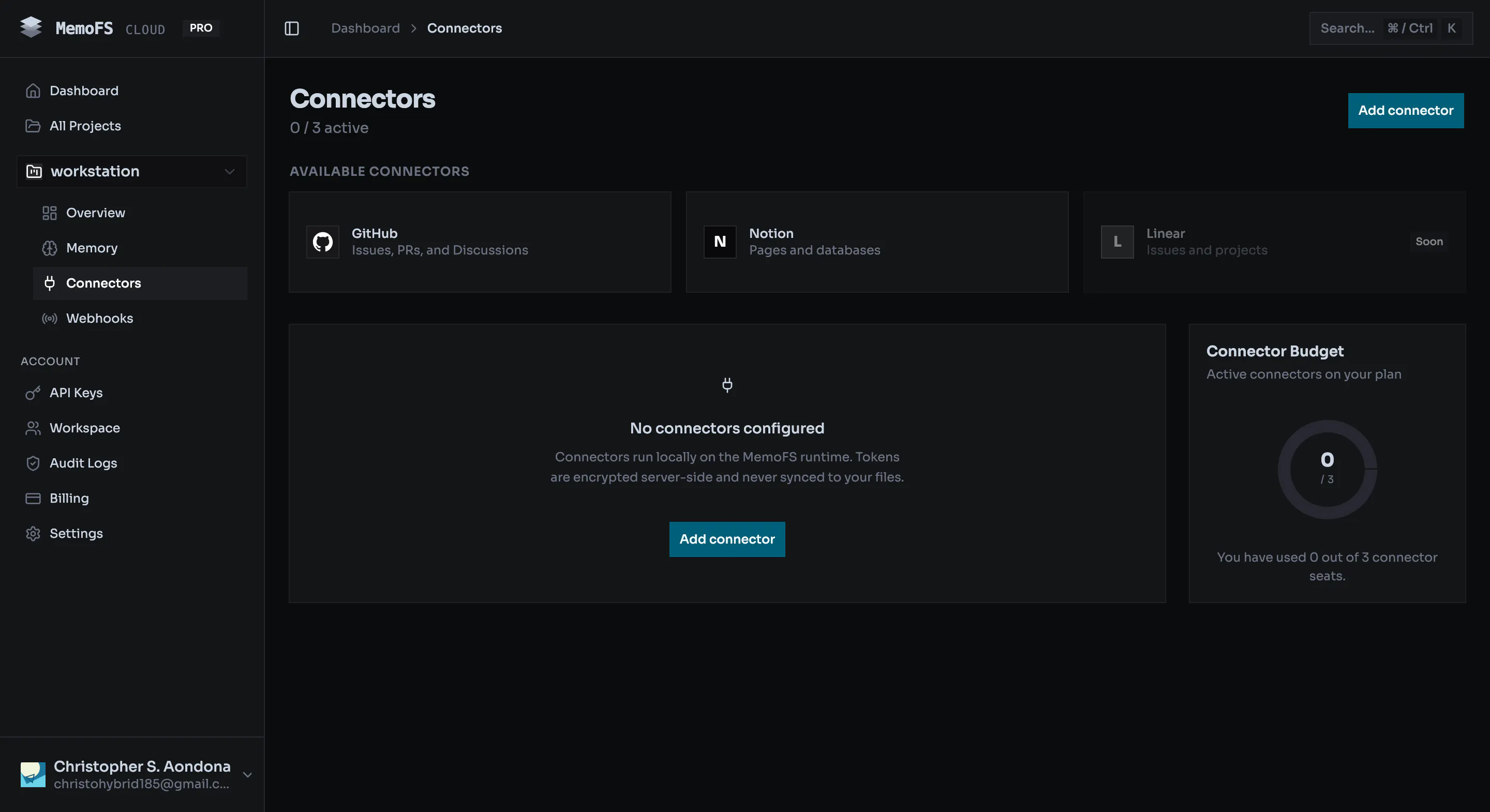Open the Overview page
This screenshot has height=812, width=1490.
click(x=140, y=213)
